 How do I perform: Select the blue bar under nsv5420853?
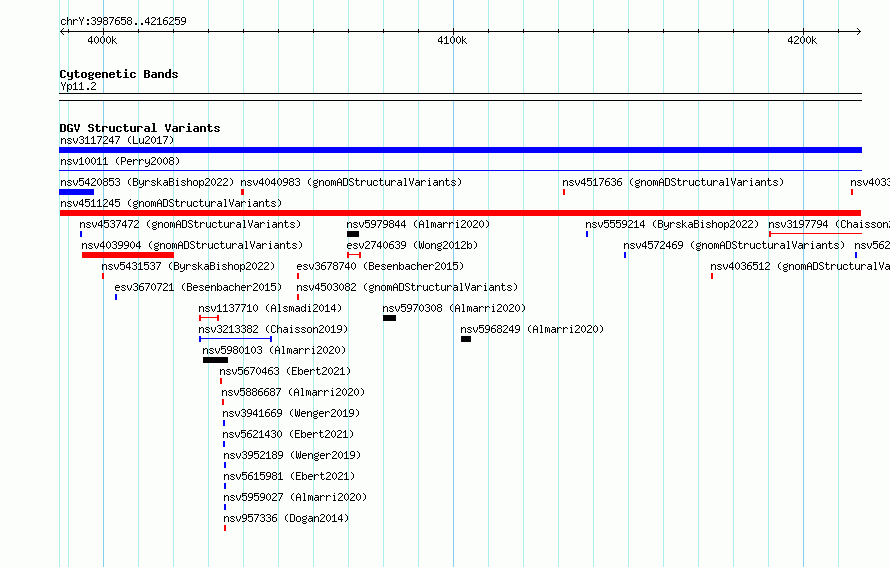click(x=77, y=192)
